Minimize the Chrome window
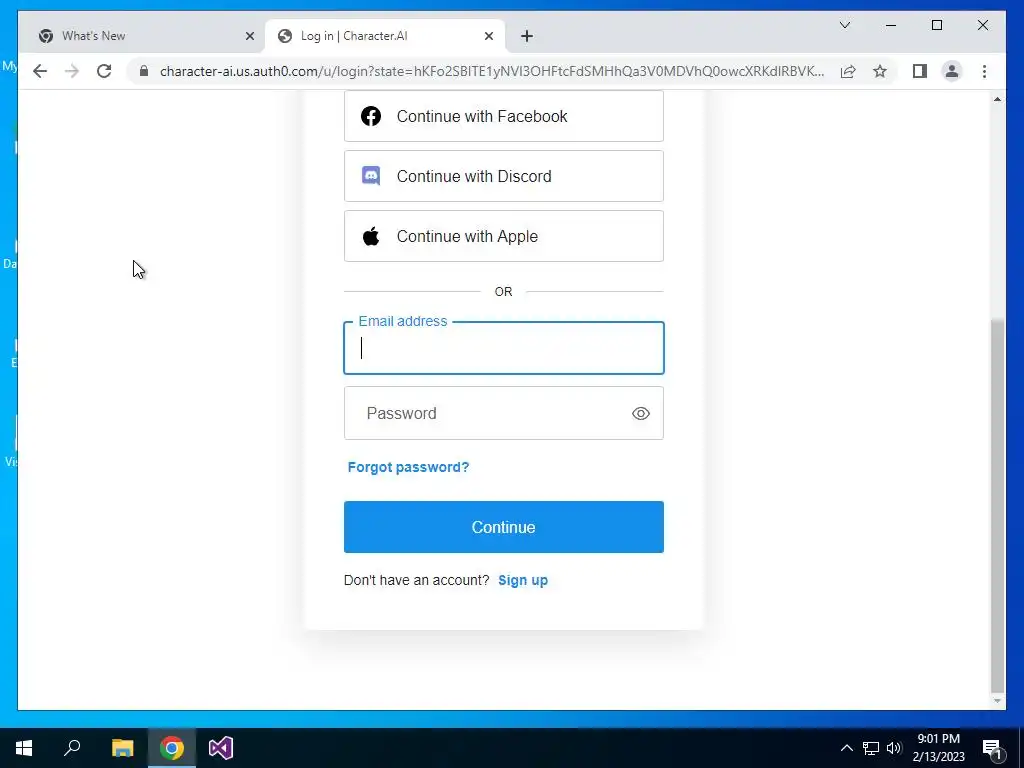This screenshot has width=1024, height=768. (891, 25)
